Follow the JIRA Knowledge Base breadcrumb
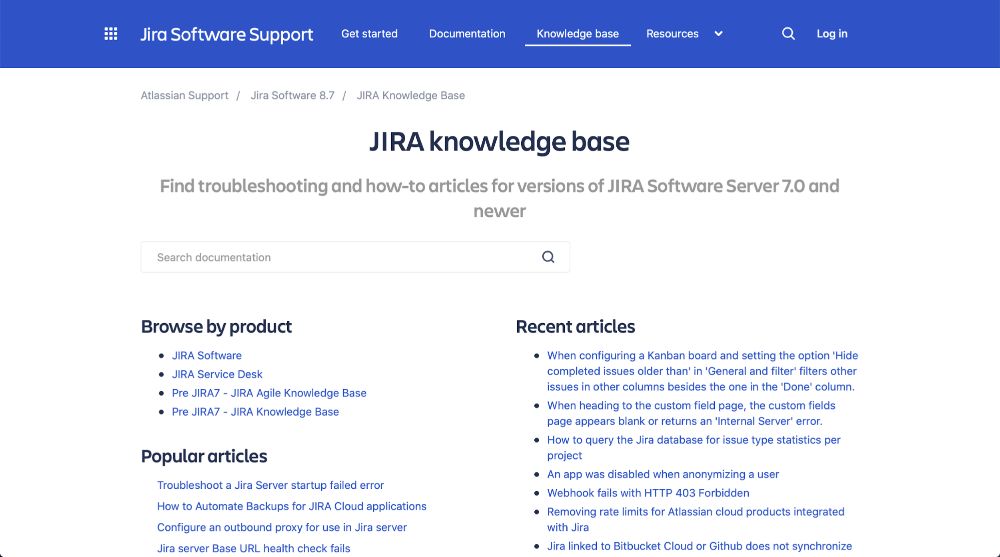This screenshot has height=557, width=1000. coord(411,95)
